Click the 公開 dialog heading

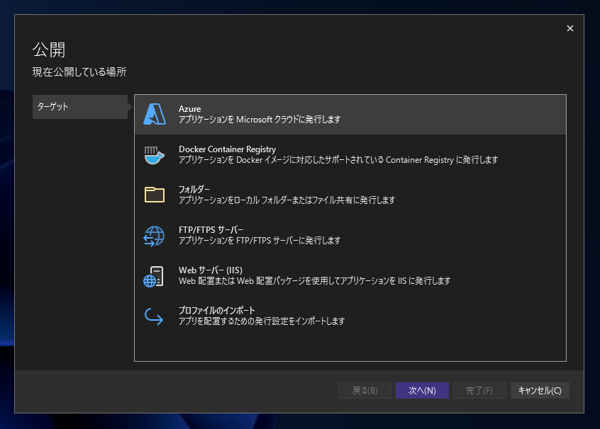(x=49, y=50)
